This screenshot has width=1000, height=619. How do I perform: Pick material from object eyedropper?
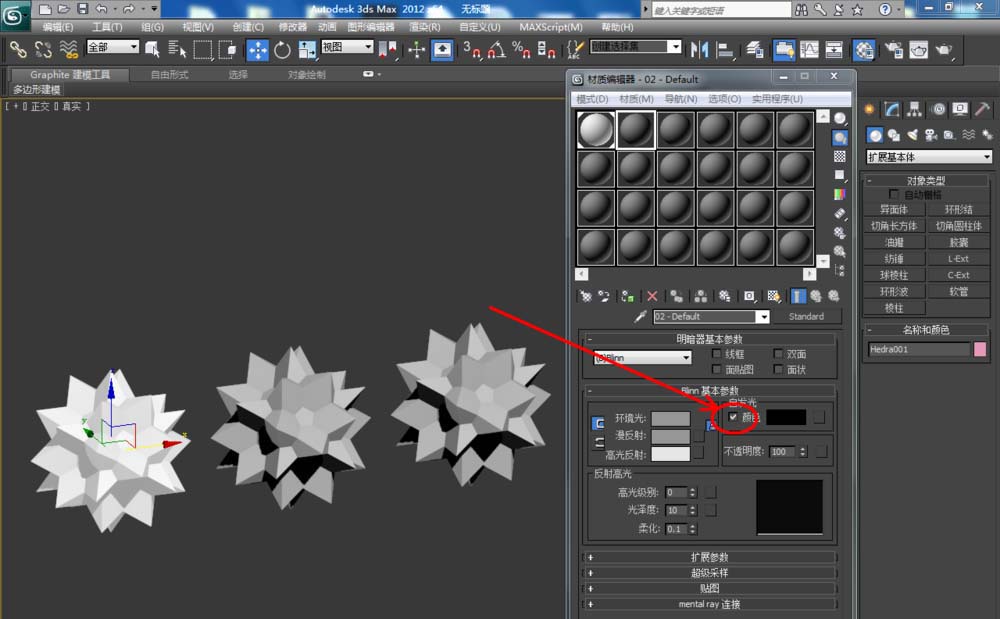[640, 317]
